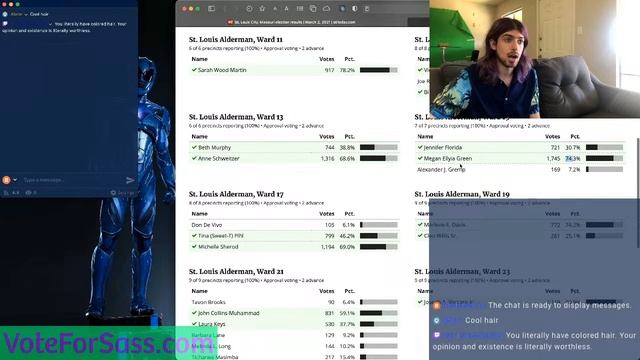Viewport: 640px width, 360px height.
Task: Open reader view toolbar icon
Action: 300,9
